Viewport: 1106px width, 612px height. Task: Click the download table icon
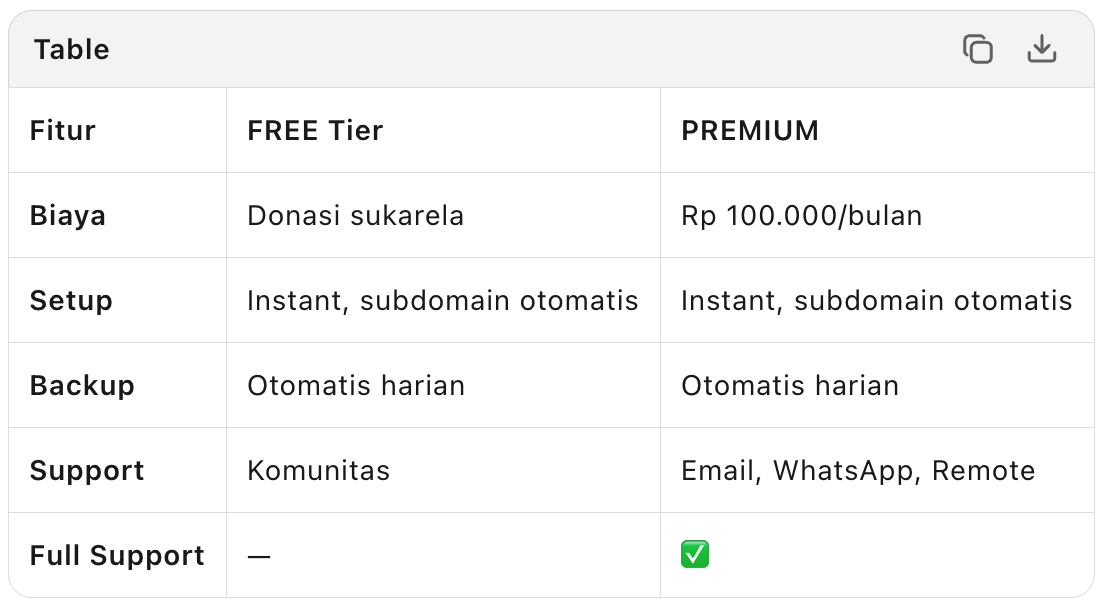(1041, 49)
